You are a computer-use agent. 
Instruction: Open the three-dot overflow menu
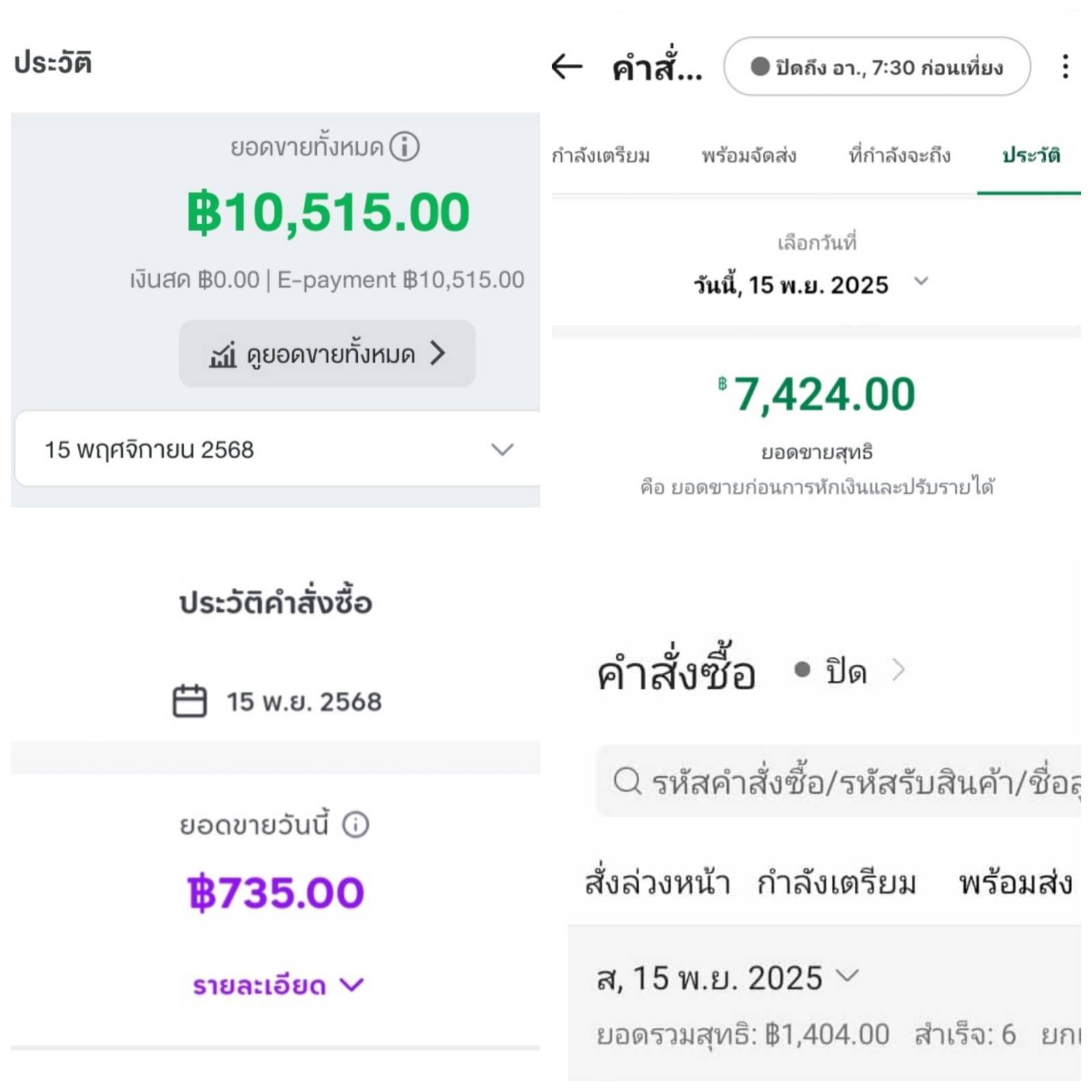[x=1065, y=66]
